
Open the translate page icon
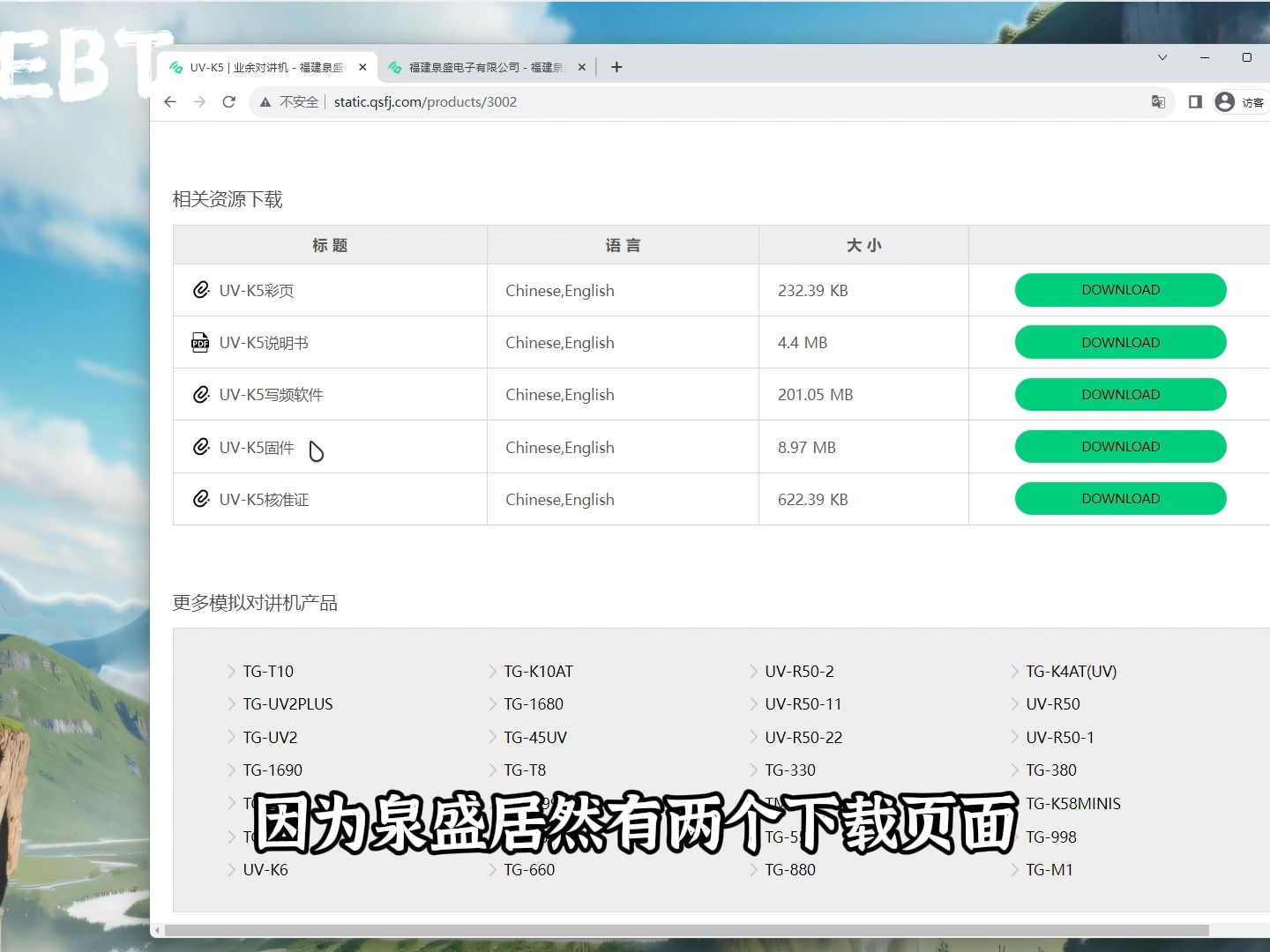1158,102
